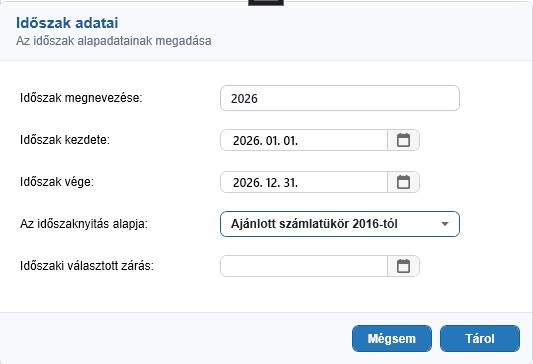Screen dimensions: 533x364
Task: Focus the empty Időszaki választott zárás date field
Action: point(304,266)
